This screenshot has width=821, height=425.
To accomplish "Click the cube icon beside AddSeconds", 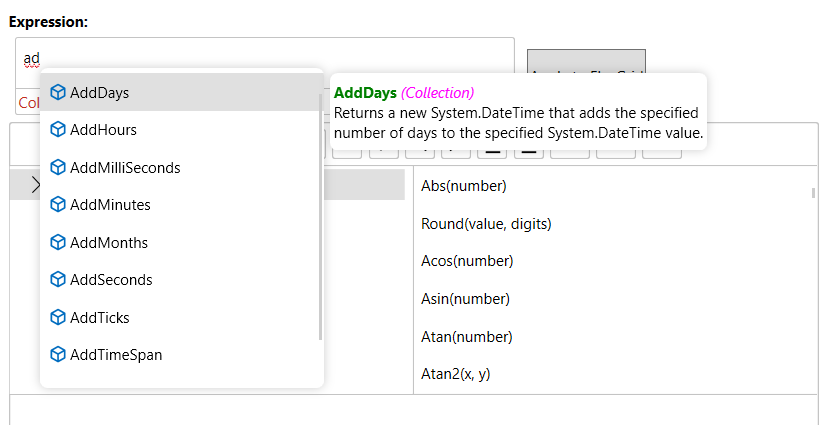I will 58,280.
